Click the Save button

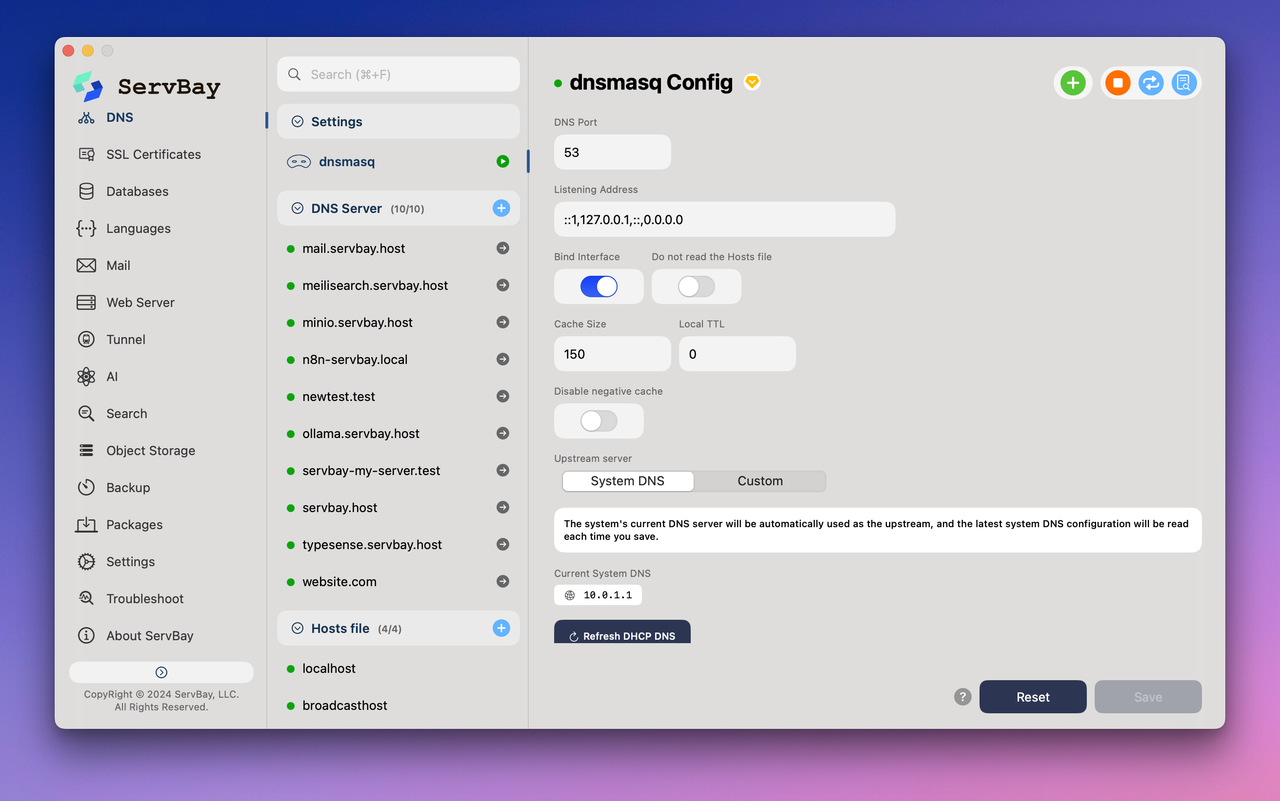tap(1148, 697)
